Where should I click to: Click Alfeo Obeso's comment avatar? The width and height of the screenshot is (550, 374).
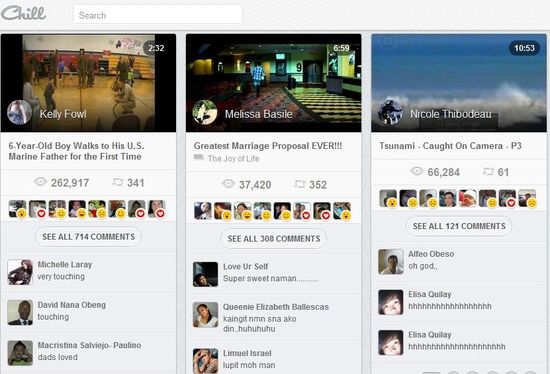[391, 262]
